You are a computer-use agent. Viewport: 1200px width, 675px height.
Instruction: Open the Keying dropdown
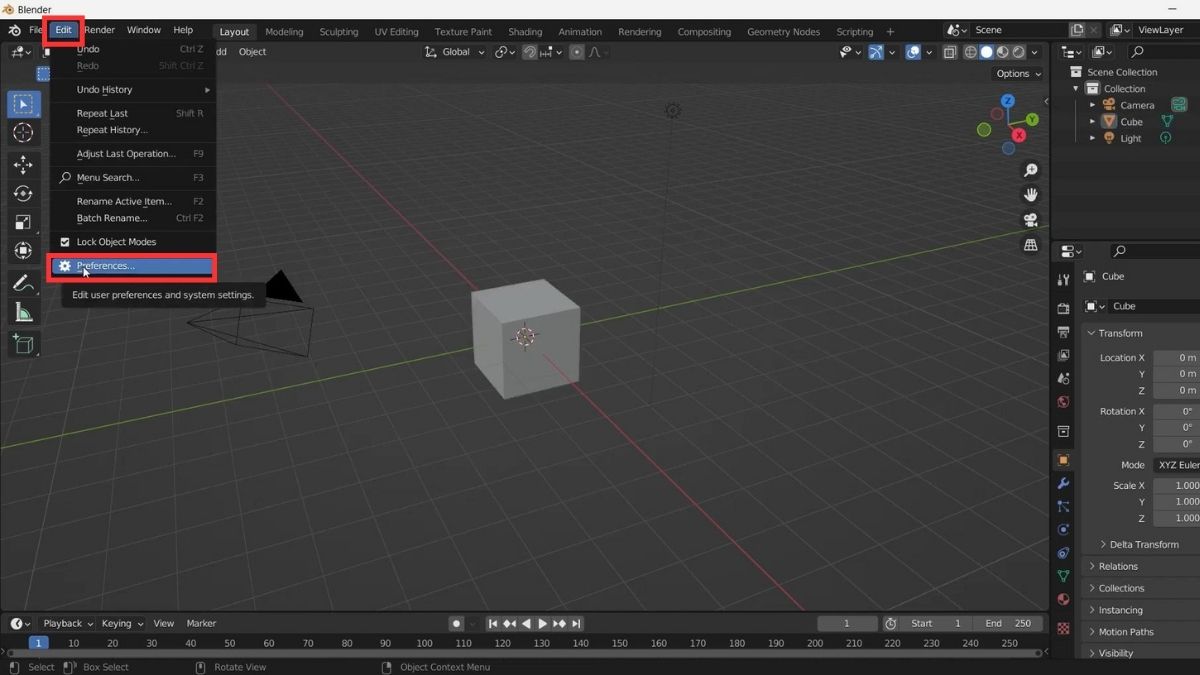coord(122,623)
